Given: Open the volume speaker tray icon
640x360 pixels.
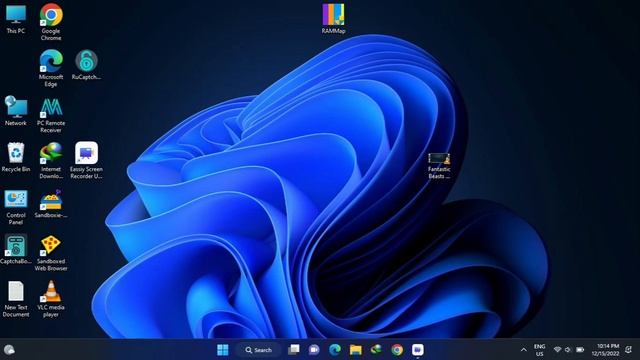Looking at the screenshot, I should 568,350.
